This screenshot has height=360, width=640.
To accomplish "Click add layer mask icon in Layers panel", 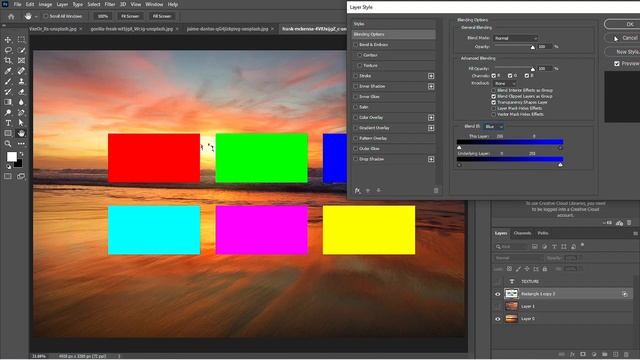I will [x=583, y=354].
